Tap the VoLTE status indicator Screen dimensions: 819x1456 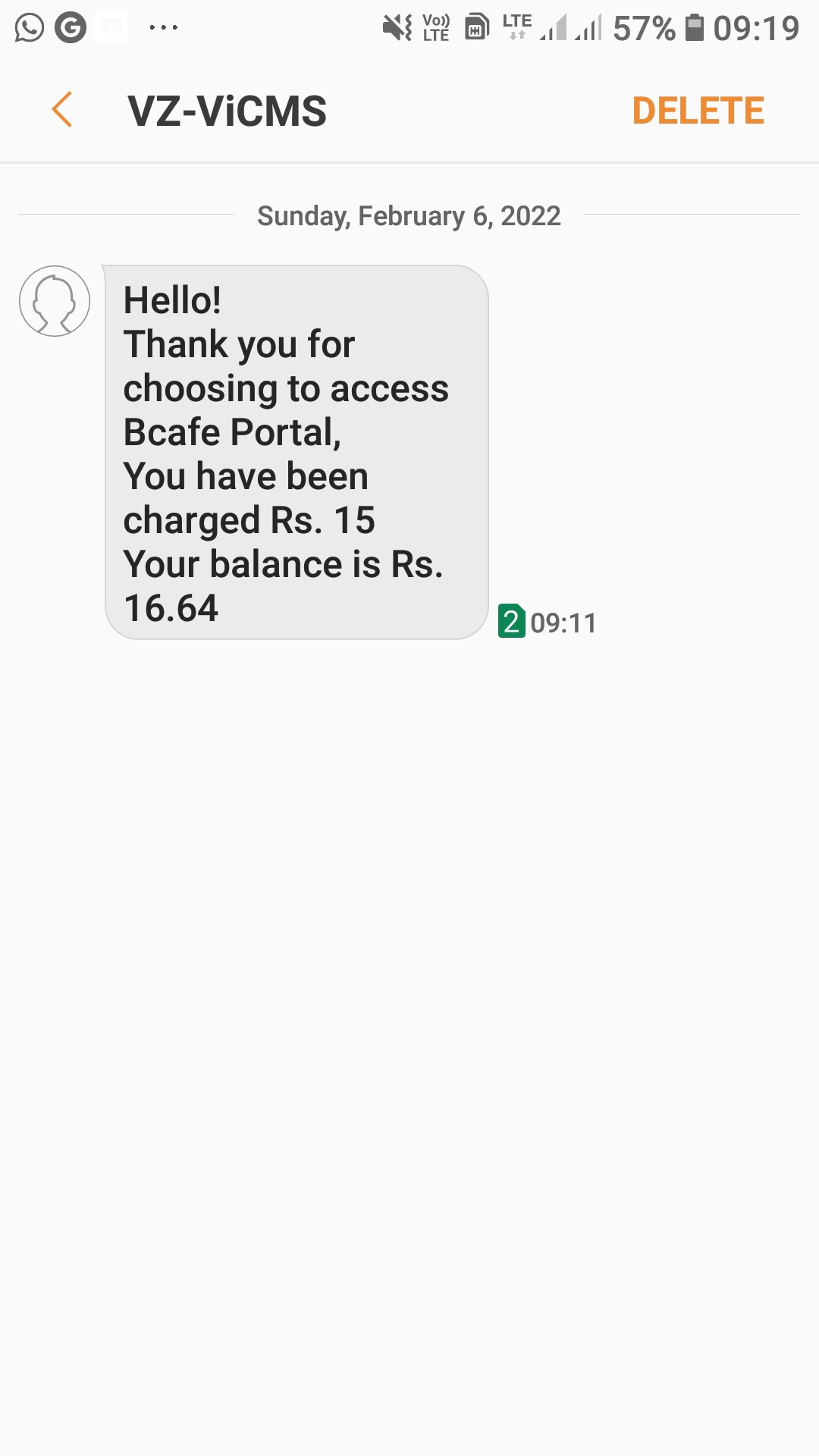click(436, 28)
